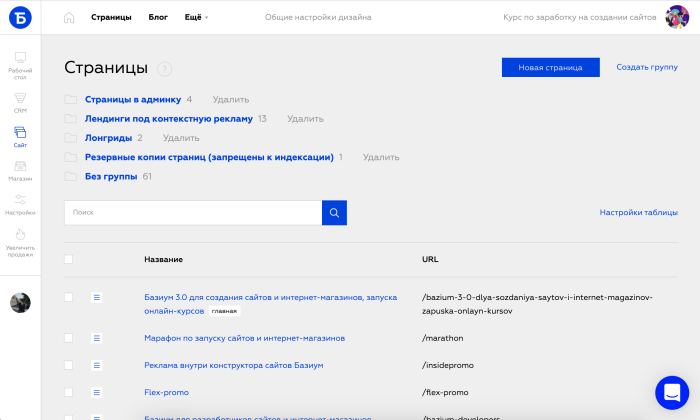Click Удалить next to Резервные копии страниц
Screen dimensions: 700x420
click(381, 157)
